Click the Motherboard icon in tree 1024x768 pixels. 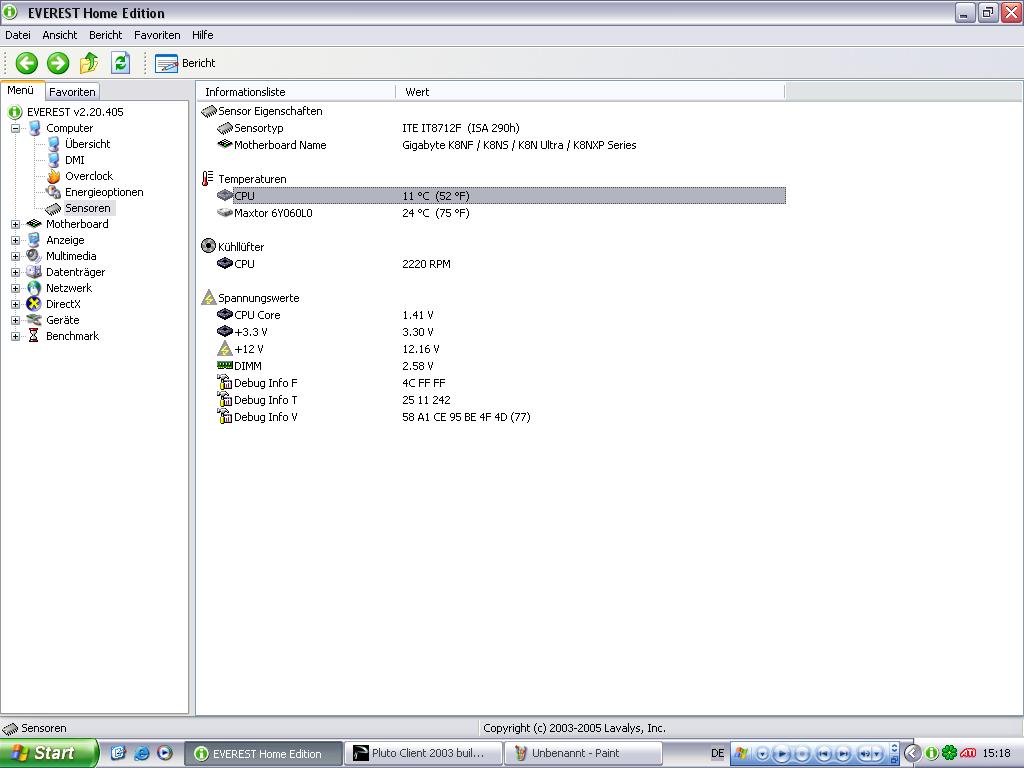(34, 224)
